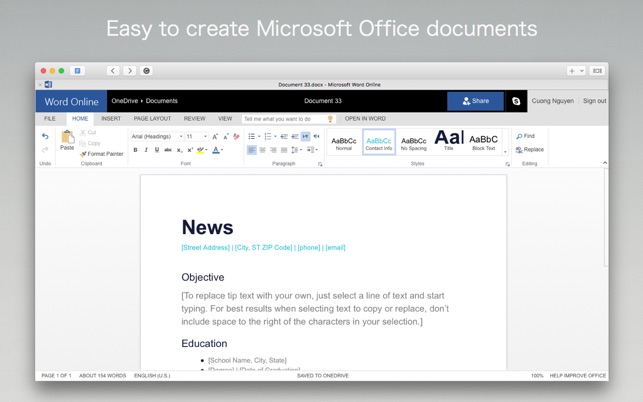The width and height of the screenshot is (643, 402).
Task: Decrease the paragraph indent
Action: (x=284, y=136)
